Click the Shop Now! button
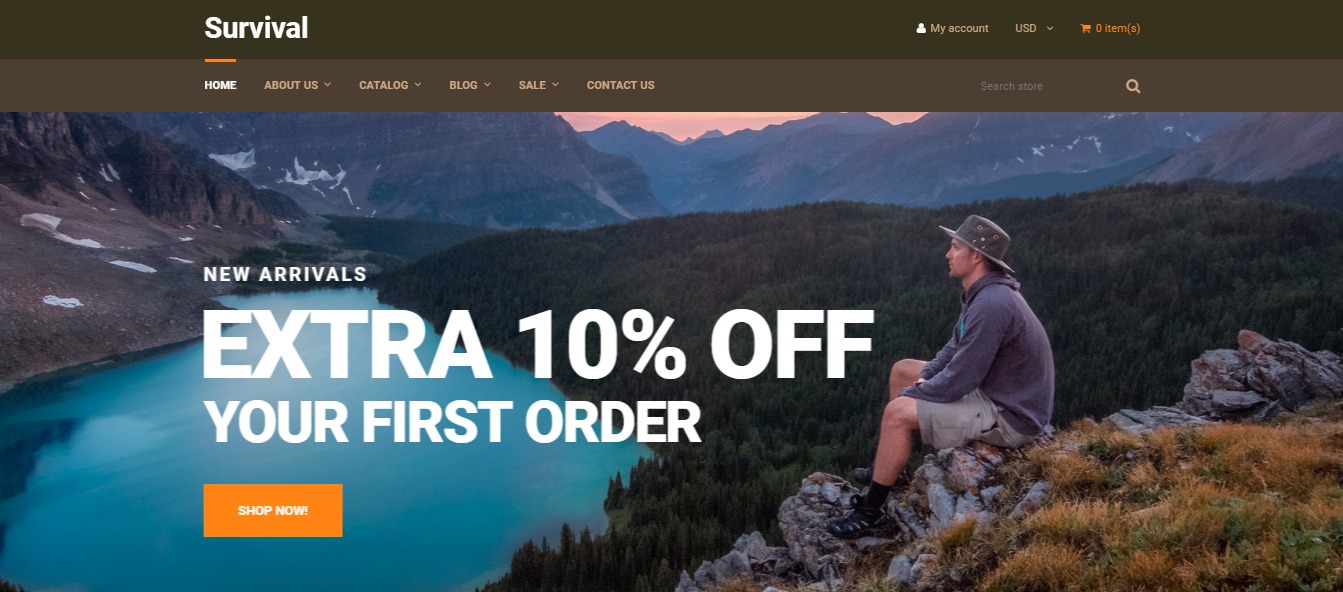1343x592 pixels. tap(273, 511)
